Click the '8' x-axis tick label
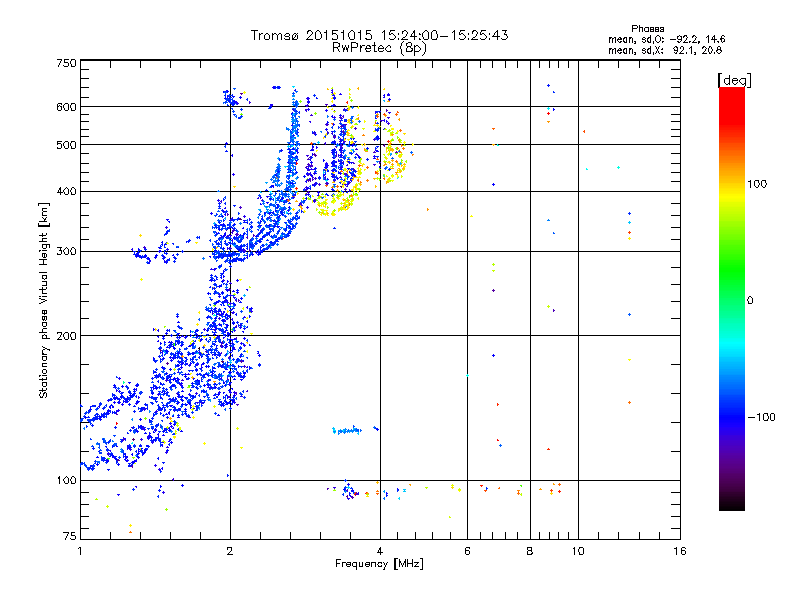 point(530,551)
